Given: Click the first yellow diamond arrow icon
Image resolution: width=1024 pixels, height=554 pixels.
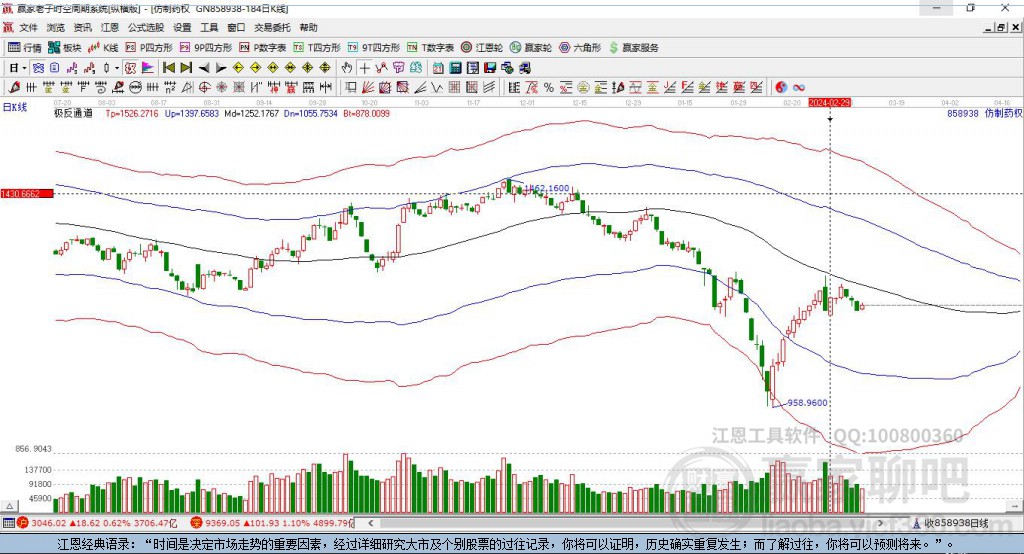Looking at the screenshot, I should tap(238, 68).
